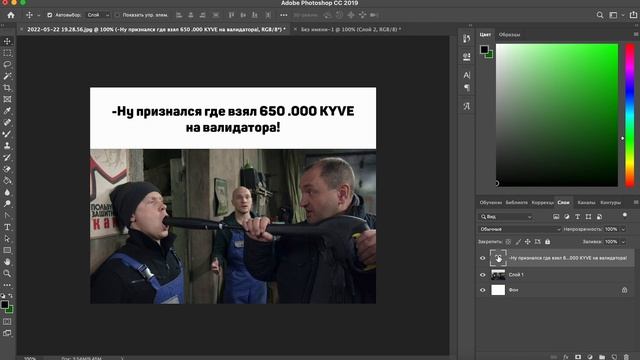Add a layer style via fx icon

tap(566, 357)
